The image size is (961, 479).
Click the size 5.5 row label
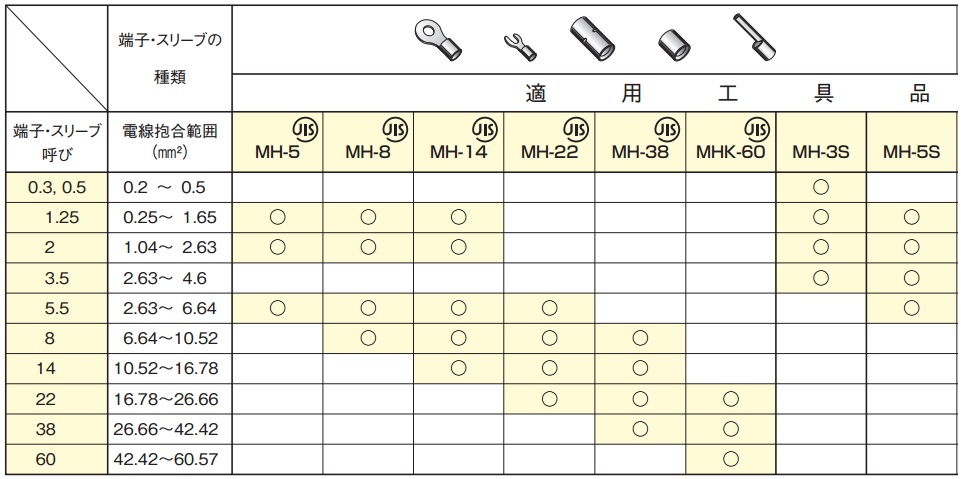pyautogui.click(x=55, y=309)
